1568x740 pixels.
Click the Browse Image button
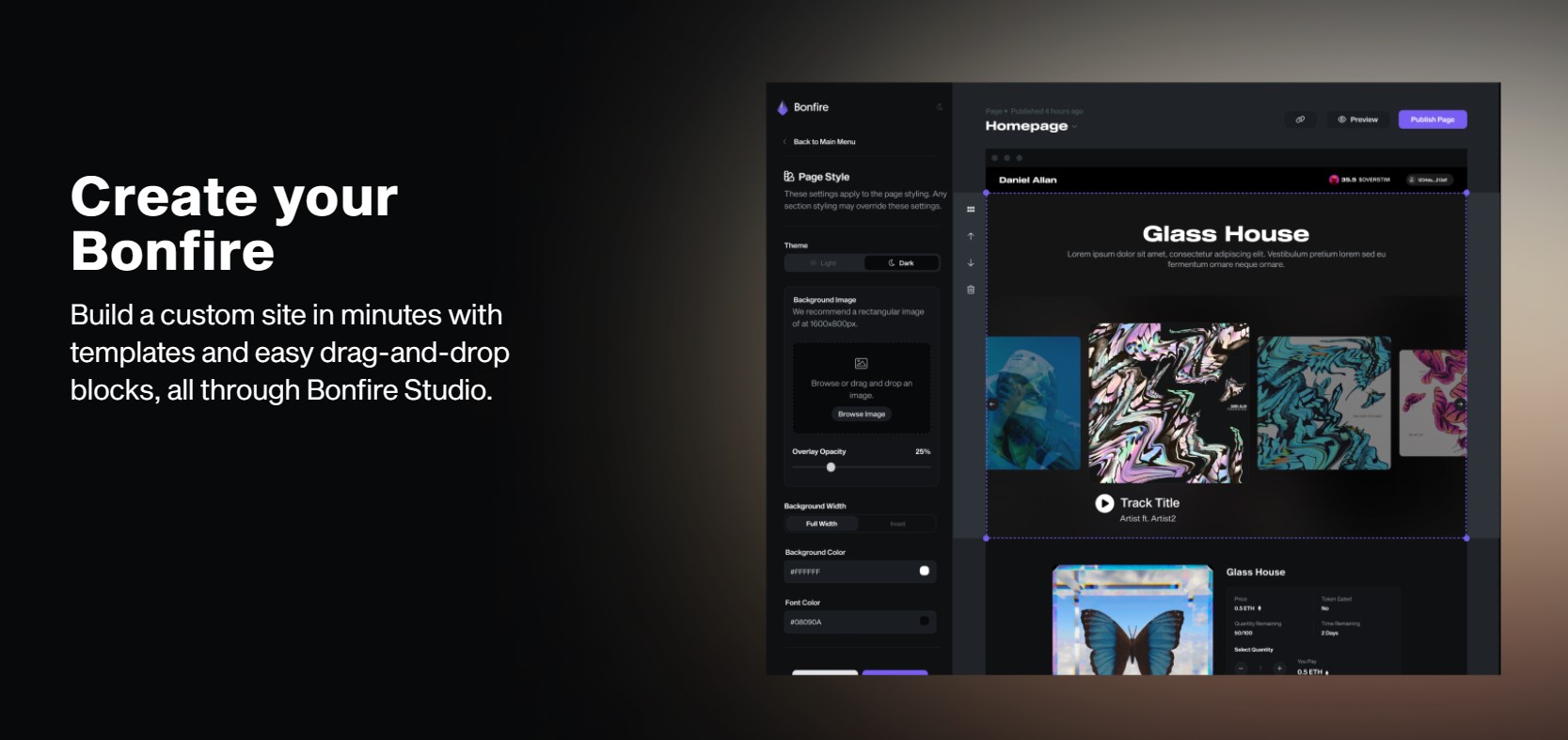pyautogui.click(x=862, y=414)
